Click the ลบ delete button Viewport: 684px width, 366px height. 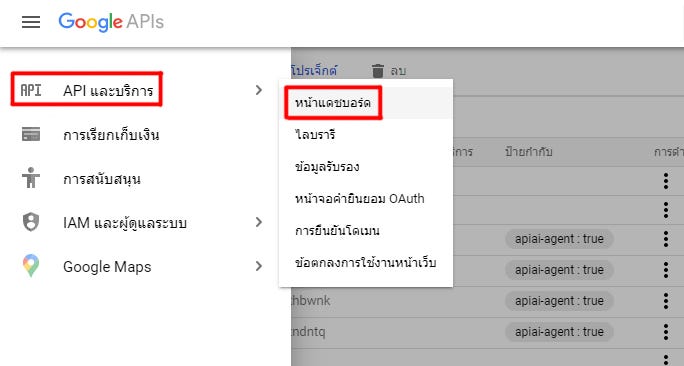[x=398, y=71]
